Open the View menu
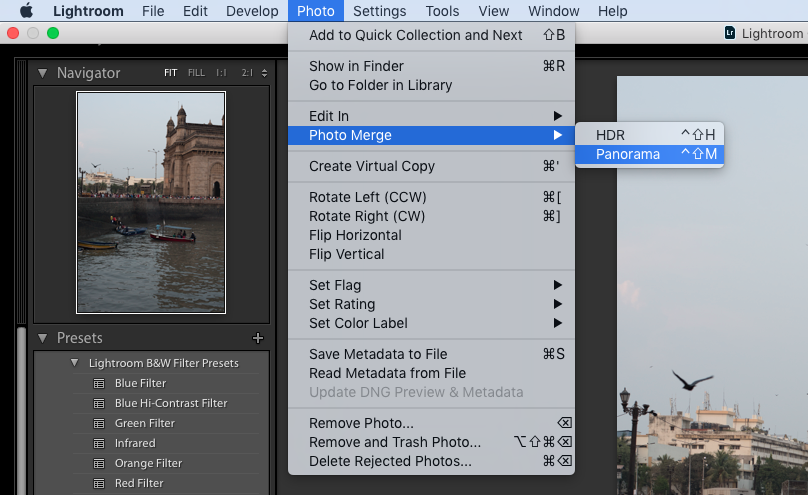Image resolution: width=808 pixels, height=495 pixels. click(493, 11)
